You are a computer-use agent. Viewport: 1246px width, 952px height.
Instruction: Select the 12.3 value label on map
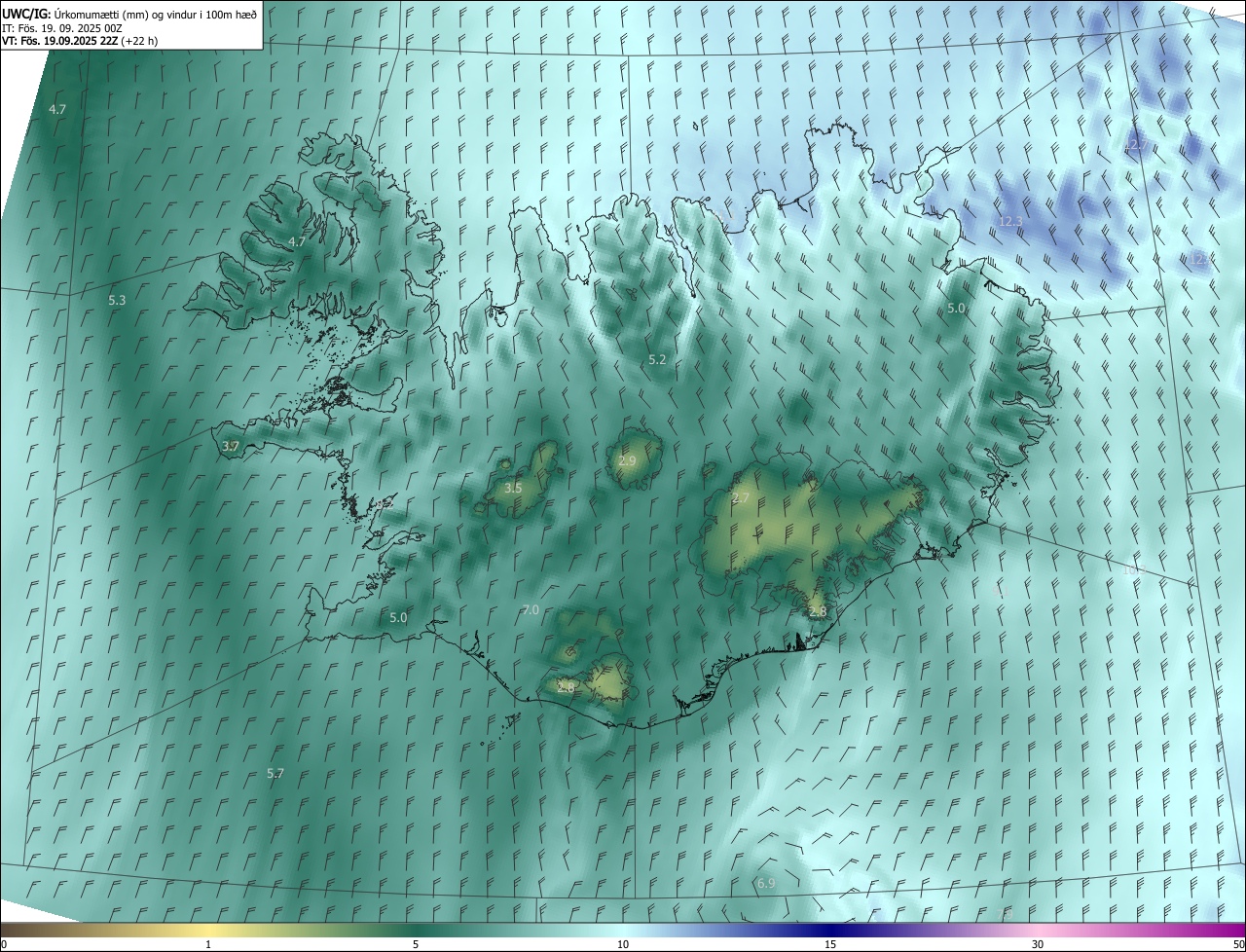coord(1010,222)
